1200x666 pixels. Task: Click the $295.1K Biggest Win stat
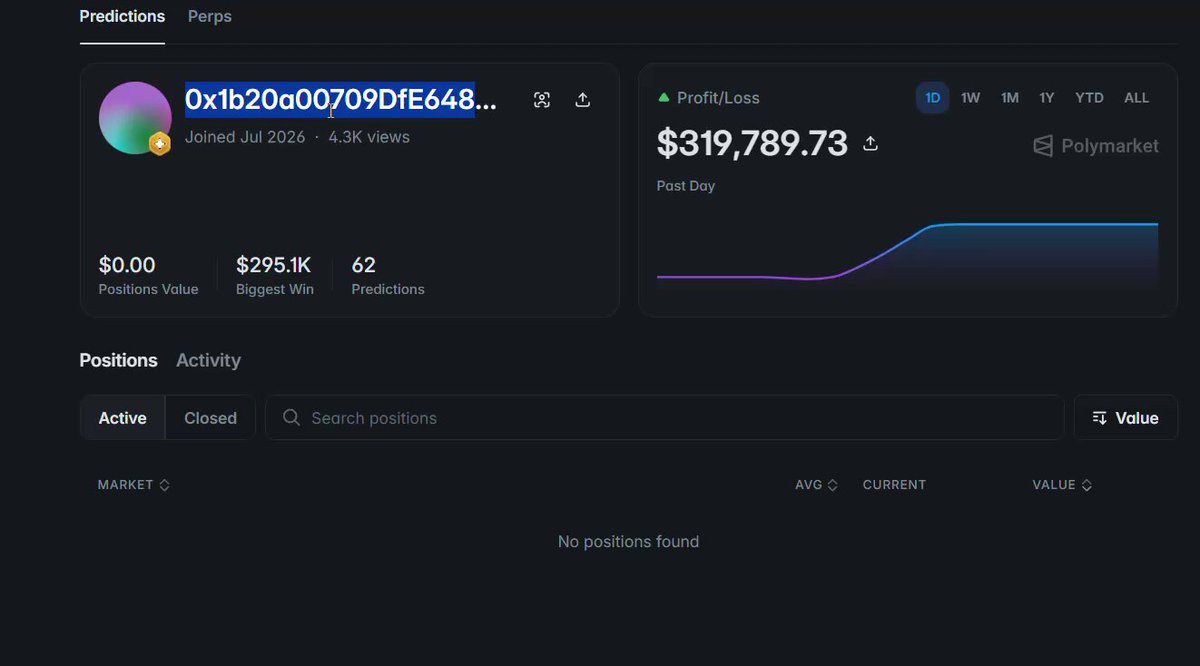(x=275, y=276)
